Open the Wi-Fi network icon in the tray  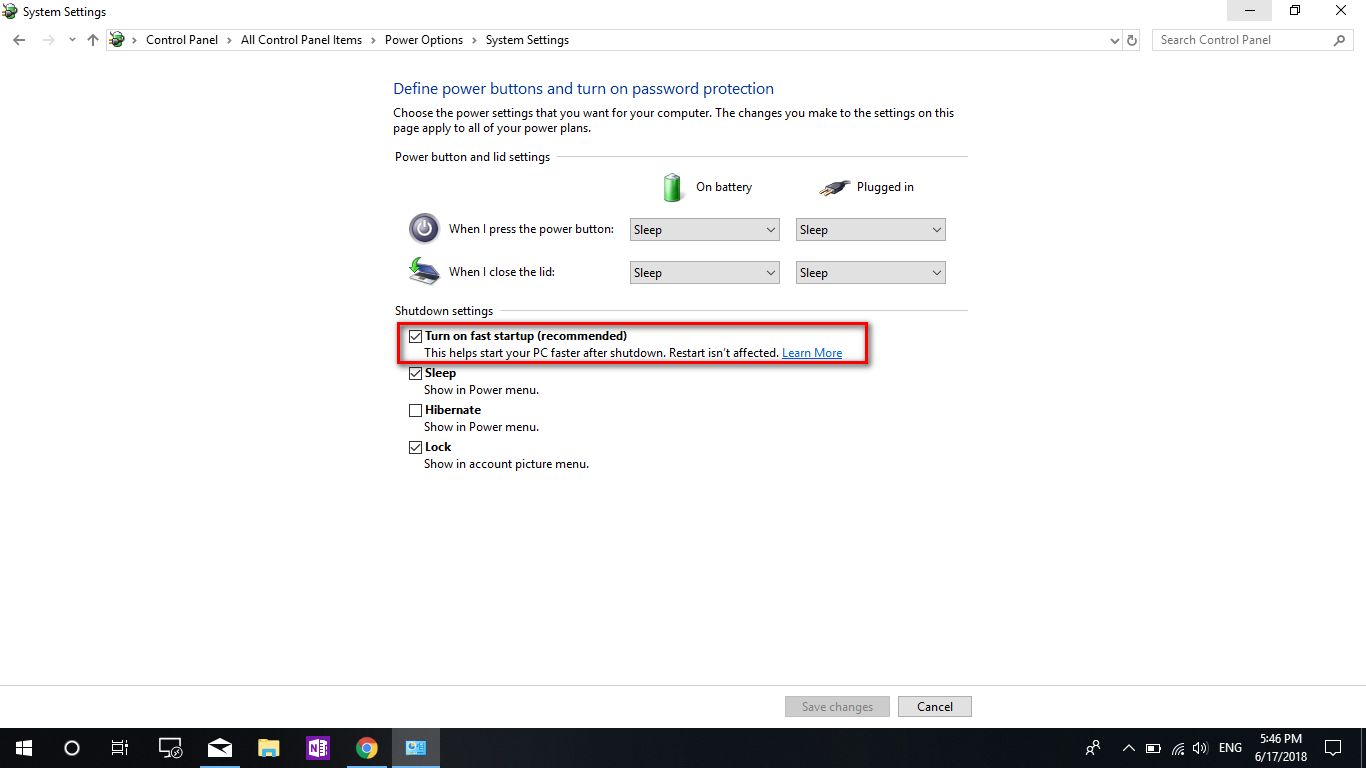pos(1176,747)
